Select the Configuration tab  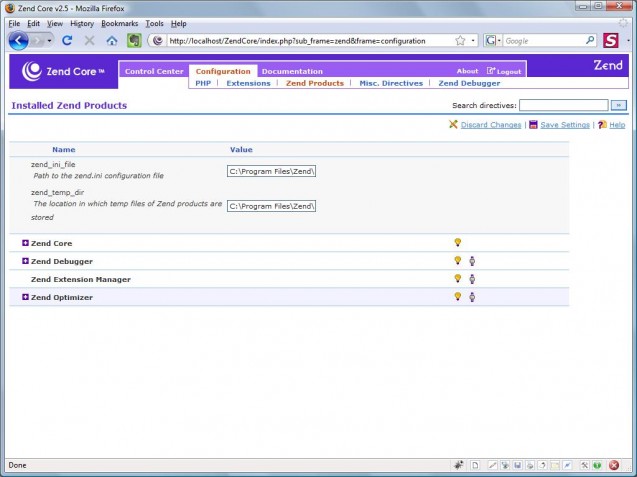[223, 71]
